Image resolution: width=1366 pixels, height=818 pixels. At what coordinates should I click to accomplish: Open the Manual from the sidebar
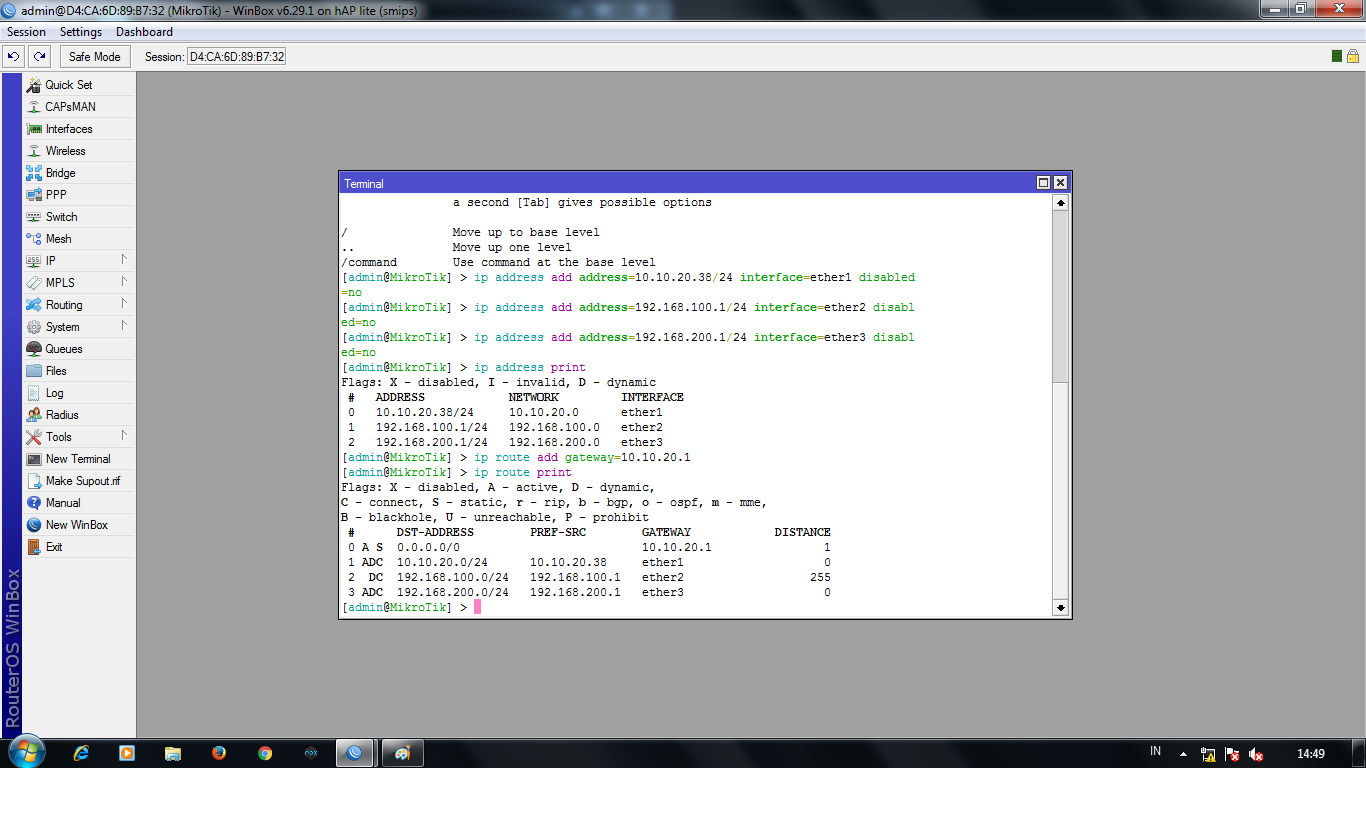click(78, 503)
